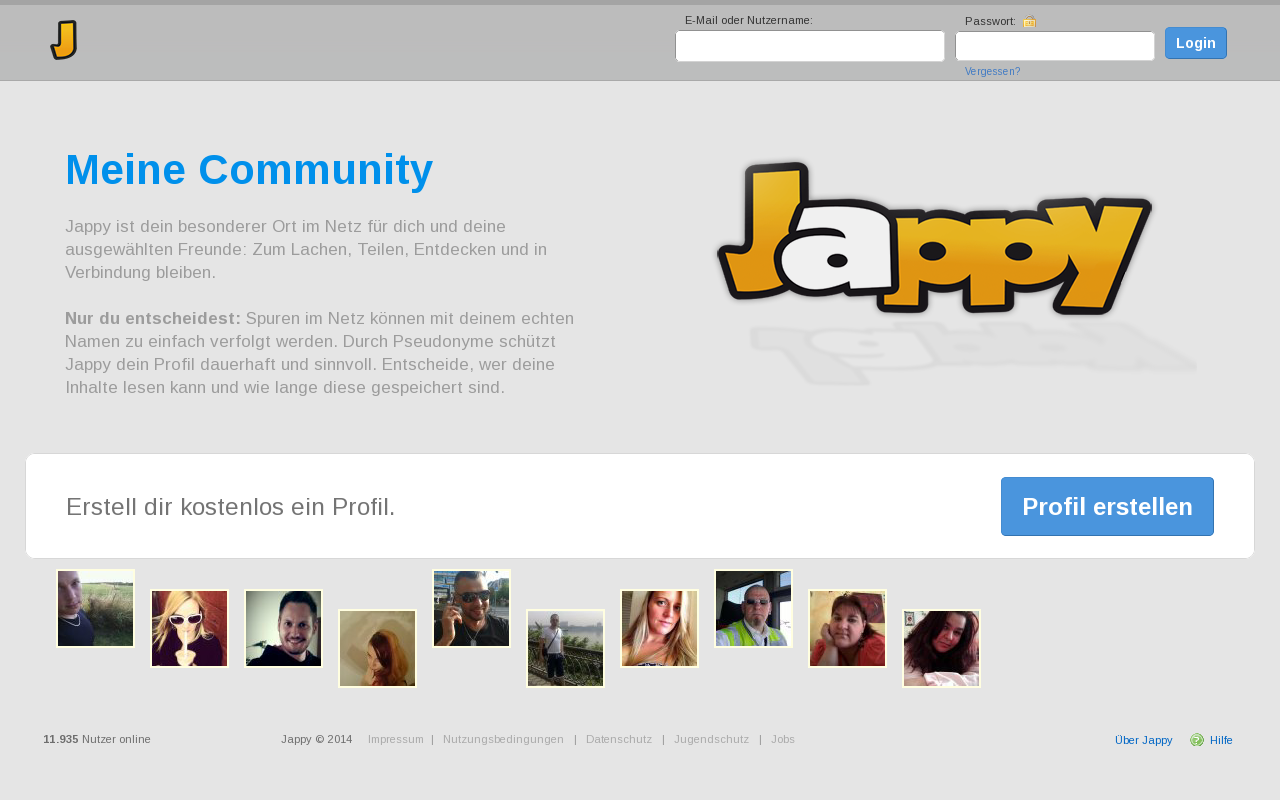Viewport: 1280px width, 800px height.
Task: Open photo of dark-haired woman lying down
Action: click(942, 649)
